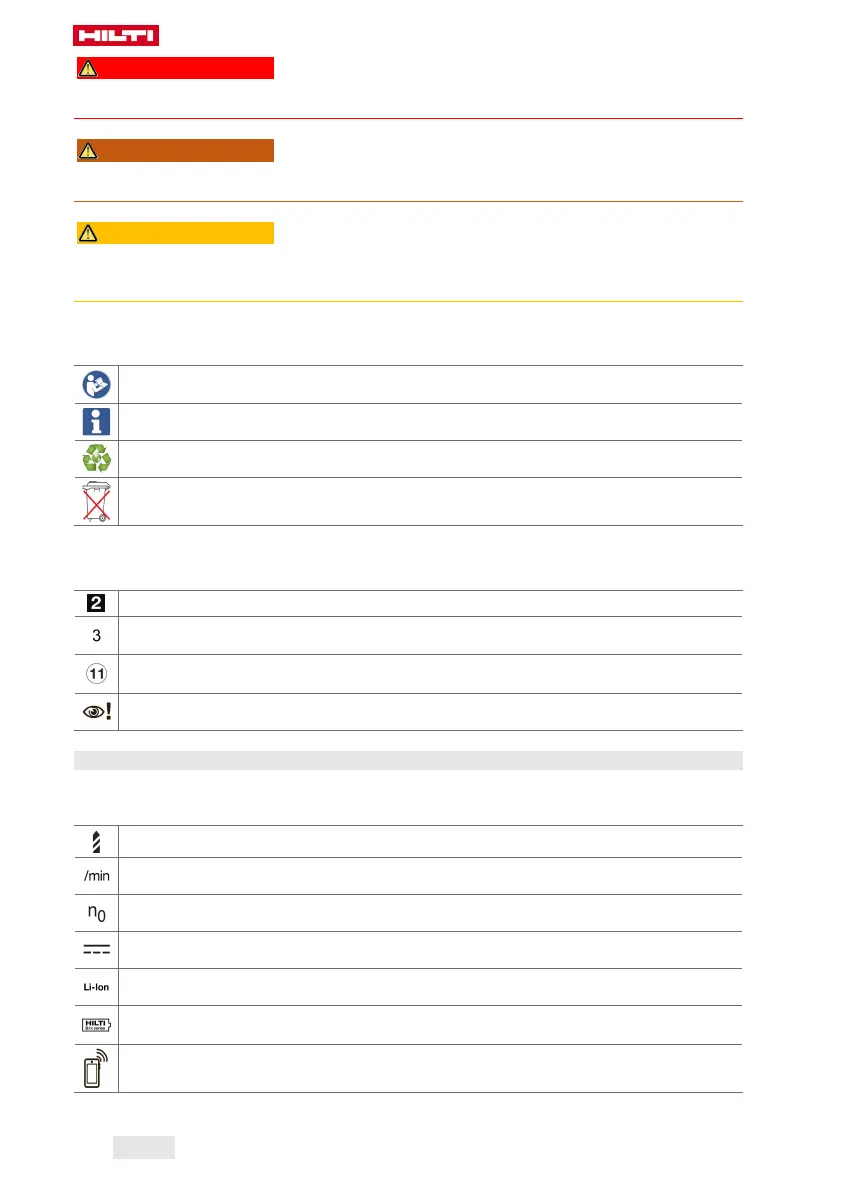Click the /min symbol cell

96,876
